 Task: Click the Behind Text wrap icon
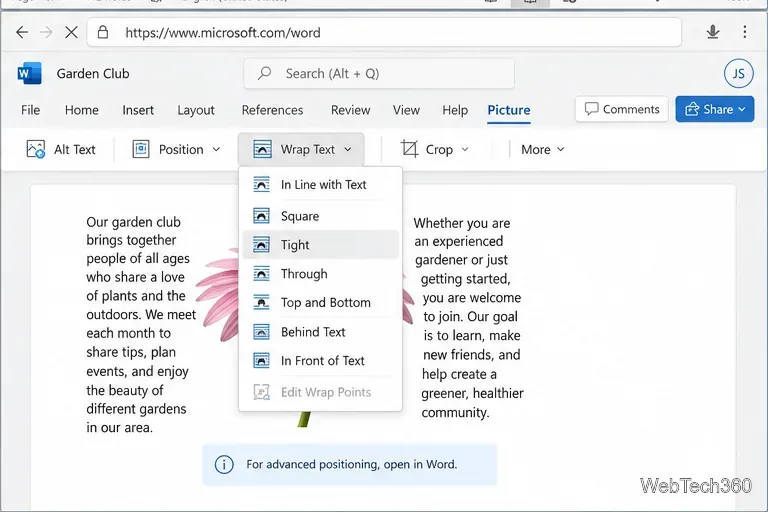[262, 332]
